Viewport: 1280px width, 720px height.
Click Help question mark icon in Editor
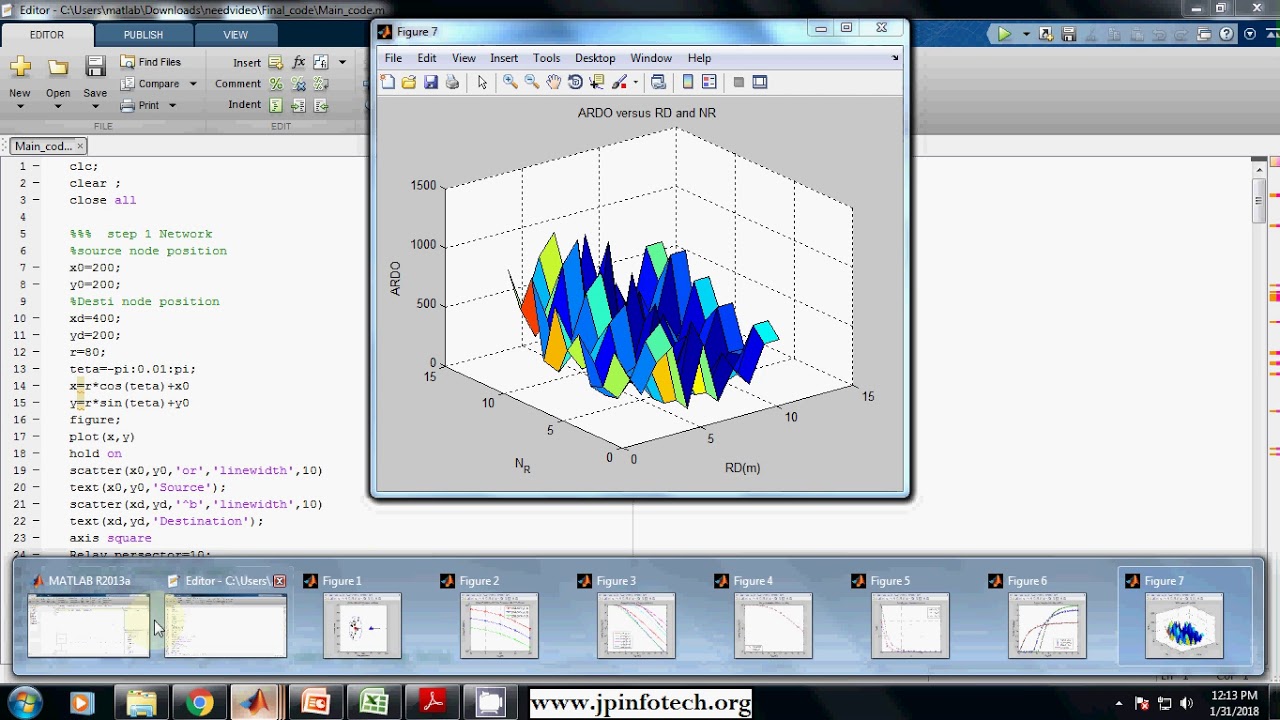[x=1227, y=34]
